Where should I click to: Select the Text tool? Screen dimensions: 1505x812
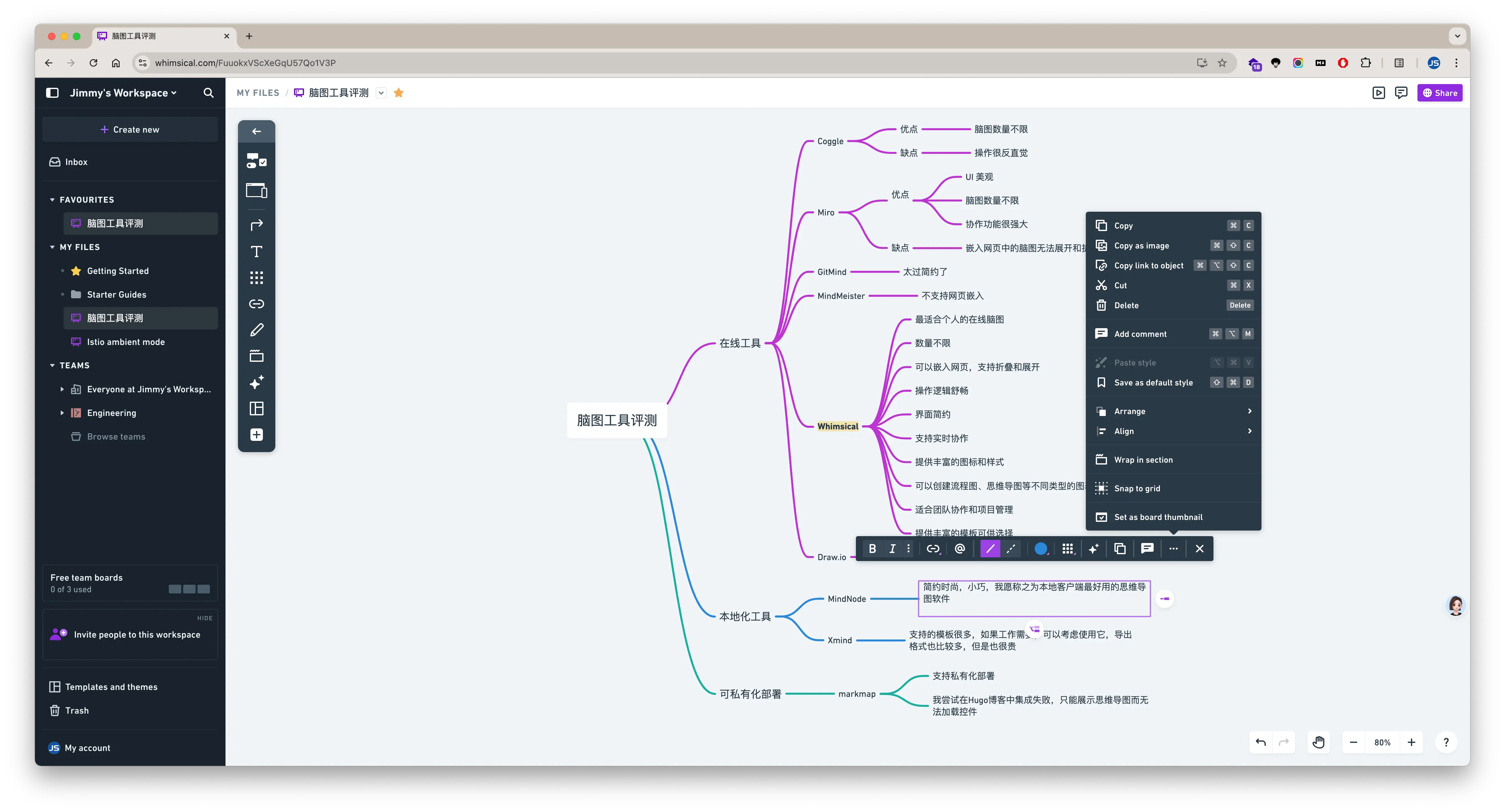pyautogui.click(x=256, y=251)
